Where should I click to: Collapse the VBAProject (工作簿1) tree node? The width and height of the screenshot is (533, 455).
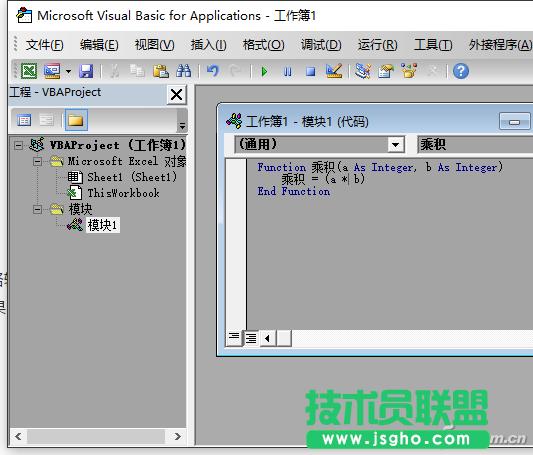(19, 145)
